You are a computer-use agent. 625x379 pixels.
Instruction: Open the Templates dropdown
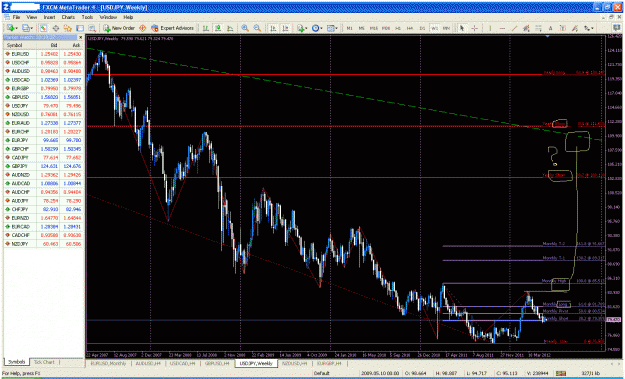click(332, 28)
